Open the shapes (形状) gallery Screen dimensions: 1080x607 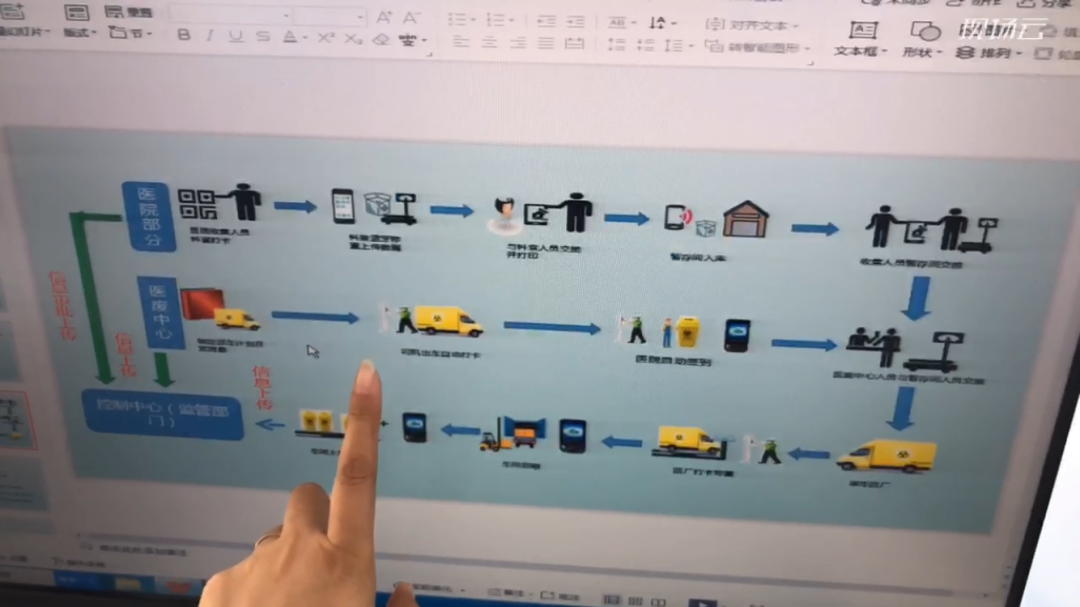click(922, 40)
